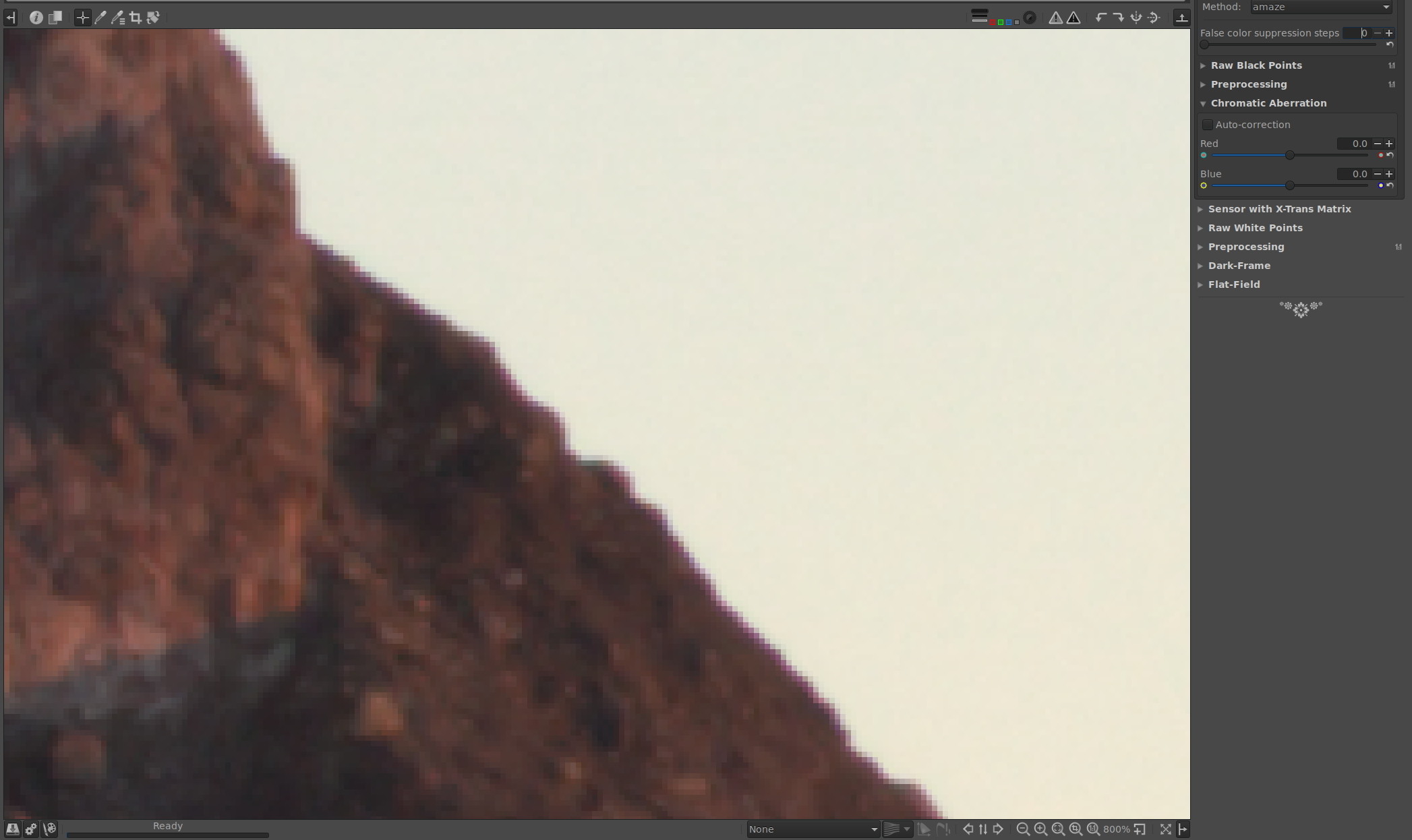Enable the shadow clipping indicator

point(1056,18)
